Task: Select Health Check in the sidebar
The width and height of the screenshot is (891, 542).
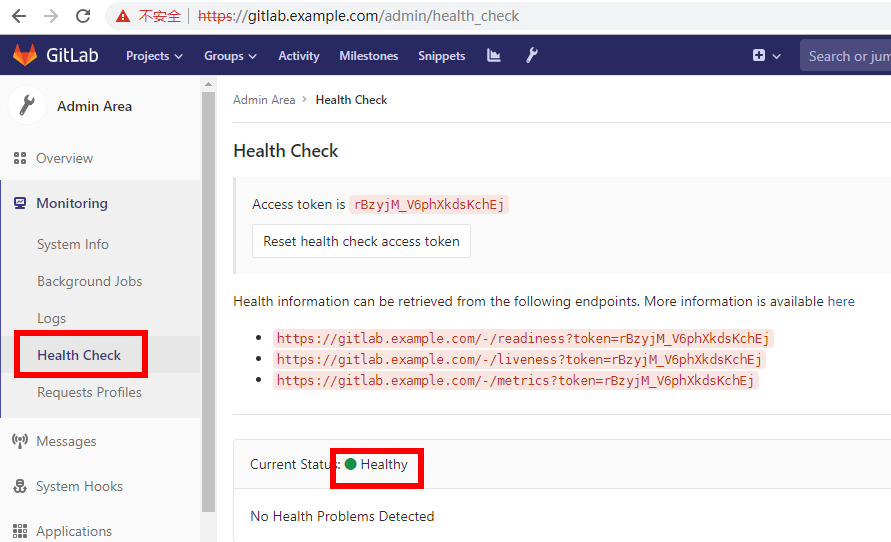Action: click(79, 355)
